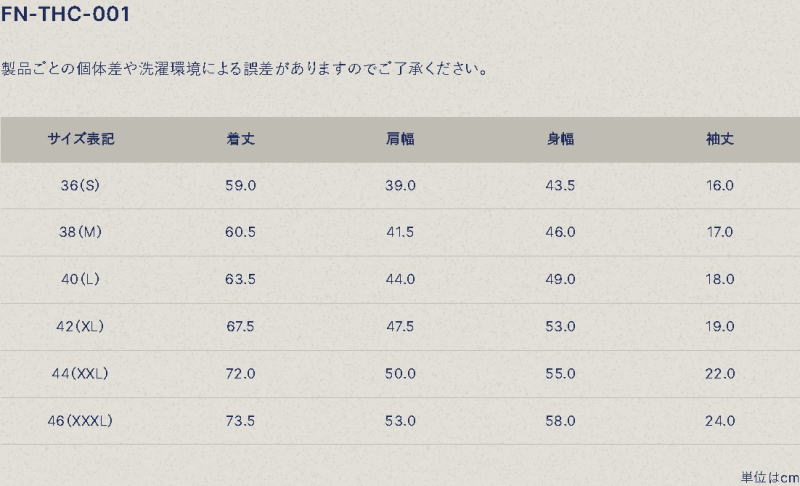The image size is (800, 486).
Task: Click the 41.5 shoulder width value
Action: [400, 232]
